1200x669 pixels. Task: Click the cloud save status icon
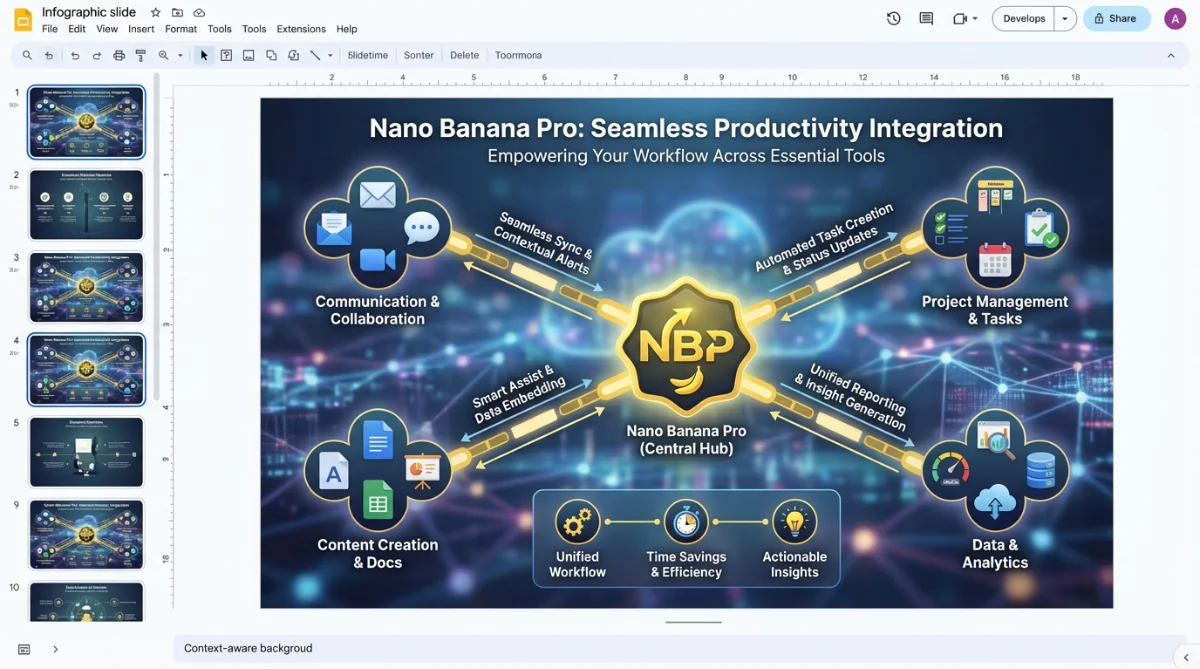[x=199, y=13]
